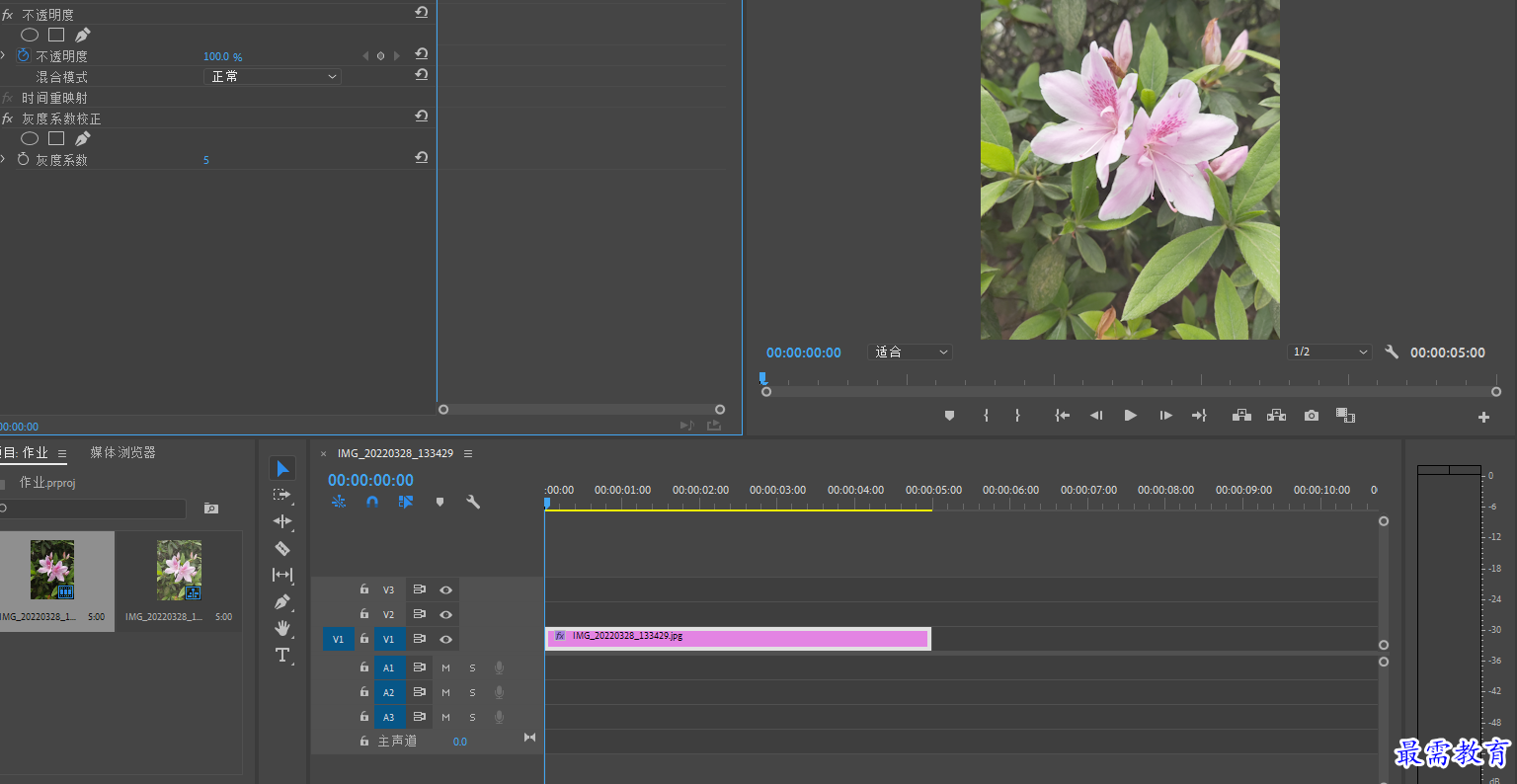Toggle linked selection in timeline
1517x784 pixels.
pyautogui.click(x=405, y=502)
